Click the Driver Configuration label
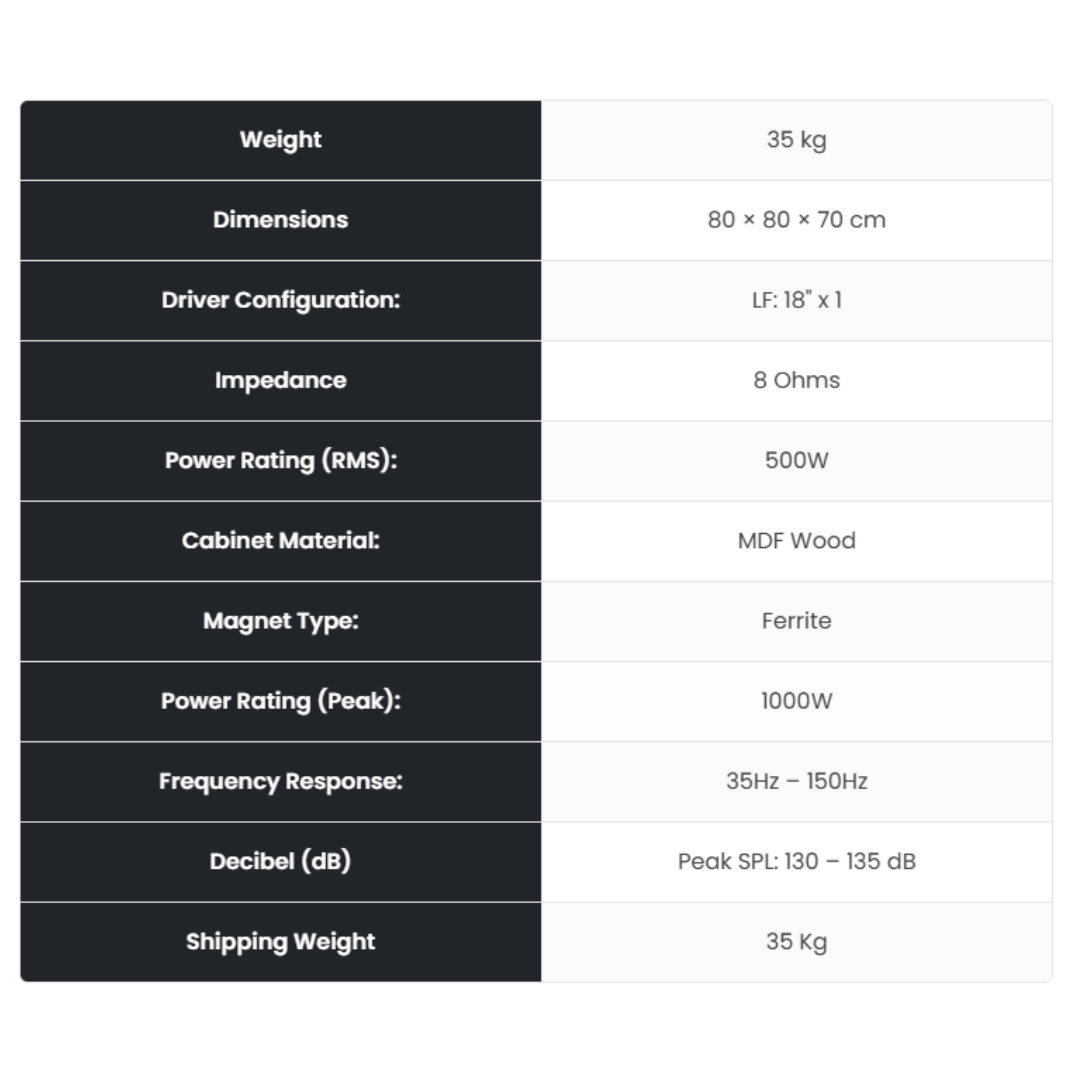The width and height of the screenshot is (1080, 1080). coord(281,300)
